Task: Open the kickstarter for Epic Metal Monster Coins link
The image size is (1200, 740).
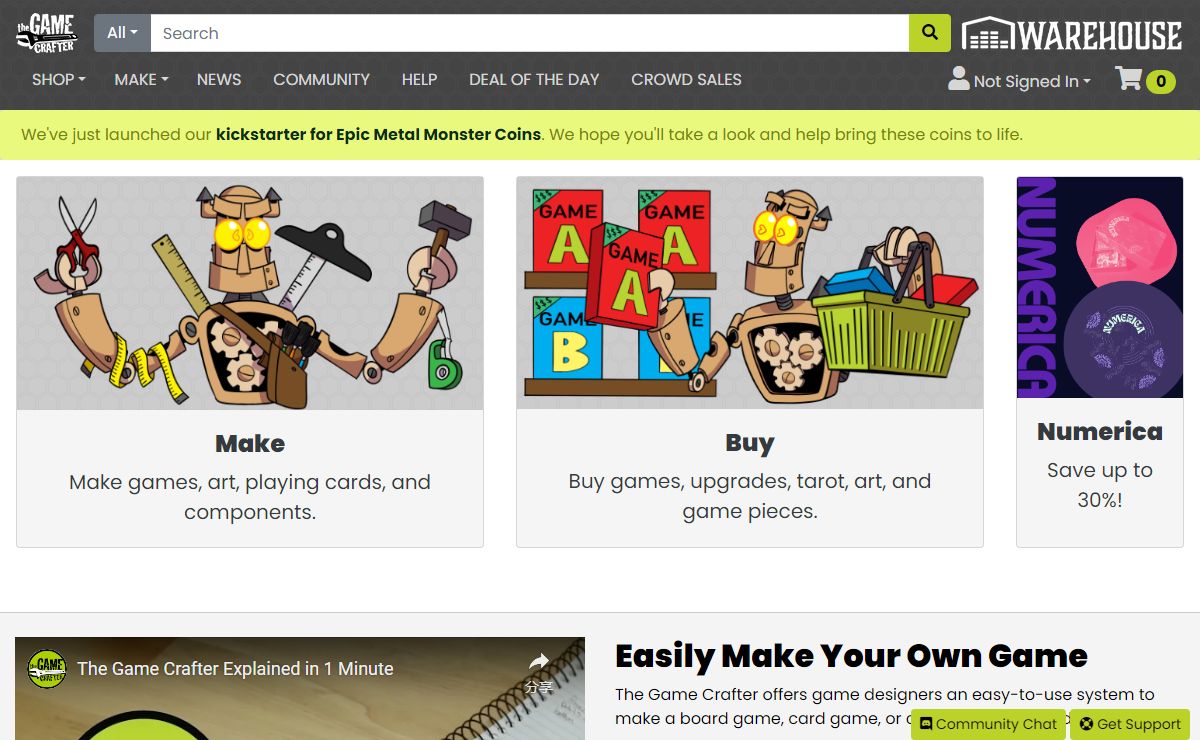Action: (x=378, y=134)
